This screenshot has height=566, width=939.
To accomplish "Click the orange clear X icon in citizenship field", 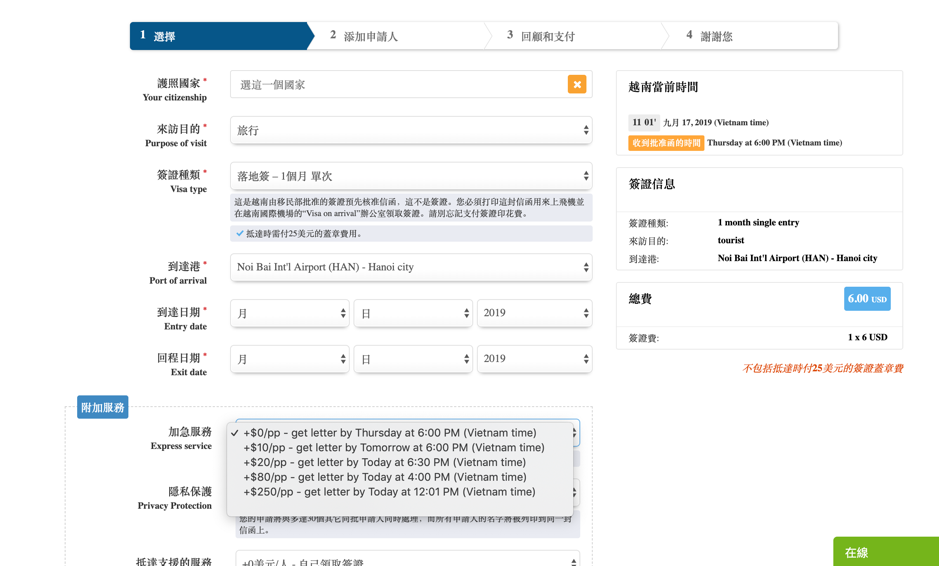I will [577, 85].
